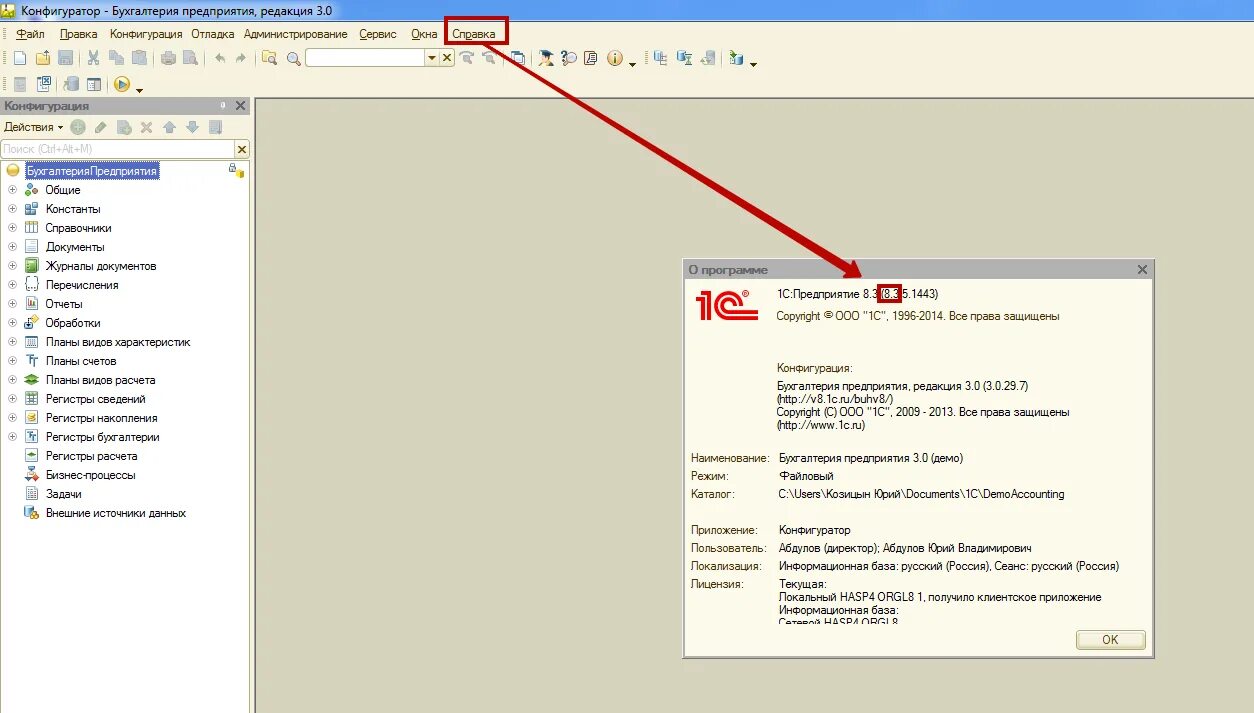Select Обработки in the tree

point(73,323)
